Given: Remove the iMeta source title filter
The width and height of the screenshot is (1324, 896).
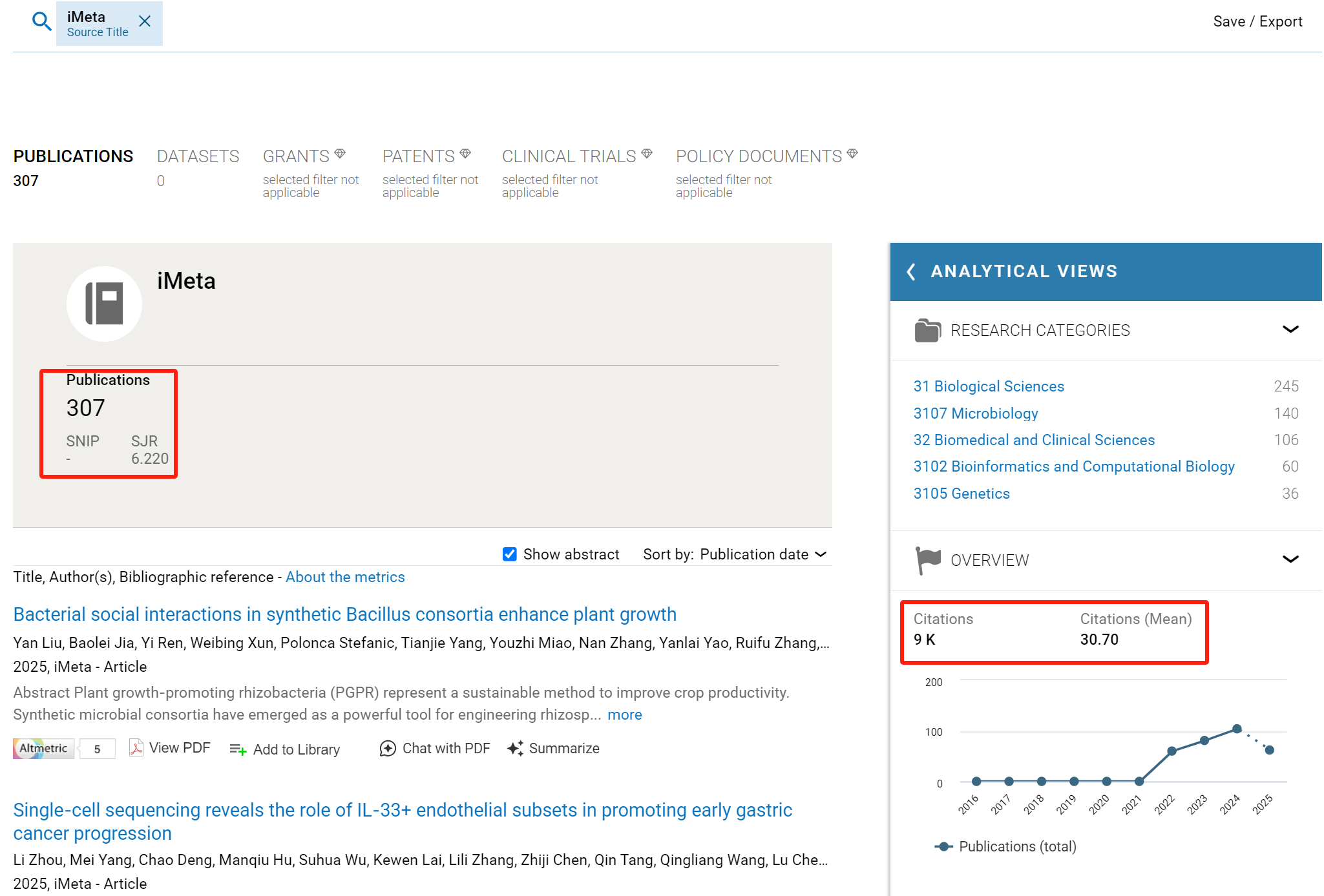Looking at the screenshot, I should (x=145, y=21).
